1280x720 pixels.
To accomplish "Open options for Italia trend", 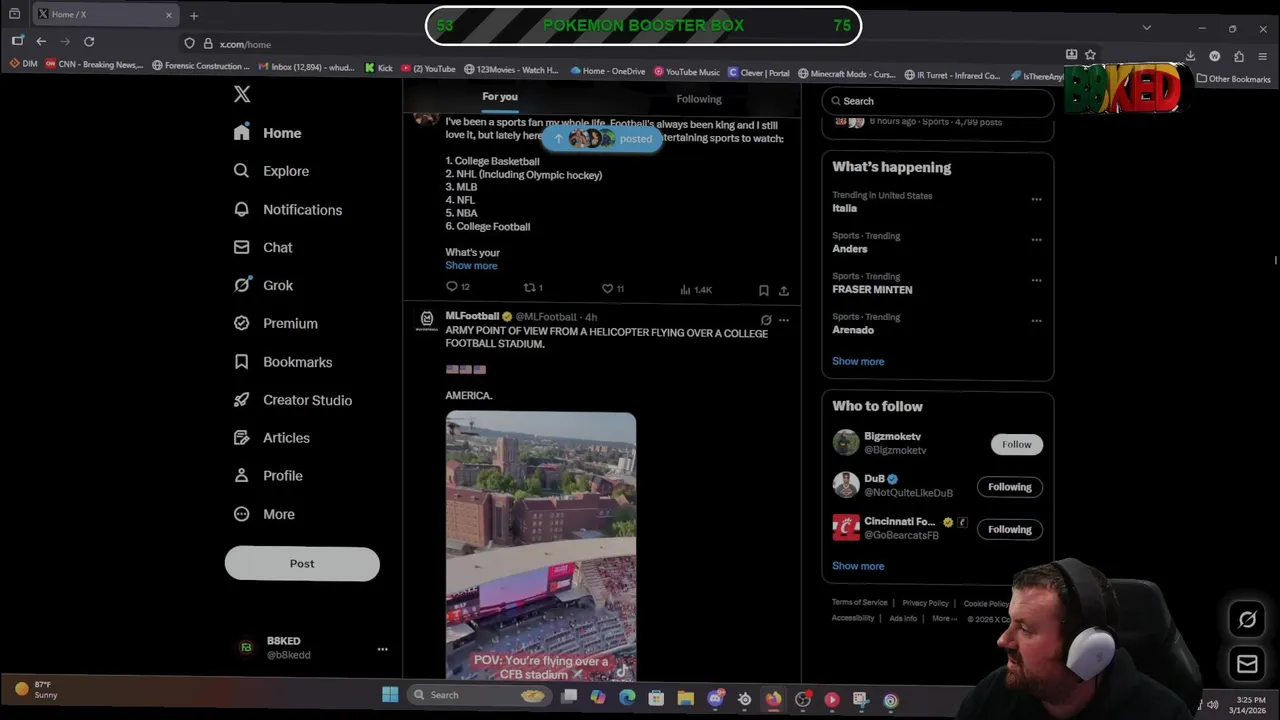I will point(1036,199).
